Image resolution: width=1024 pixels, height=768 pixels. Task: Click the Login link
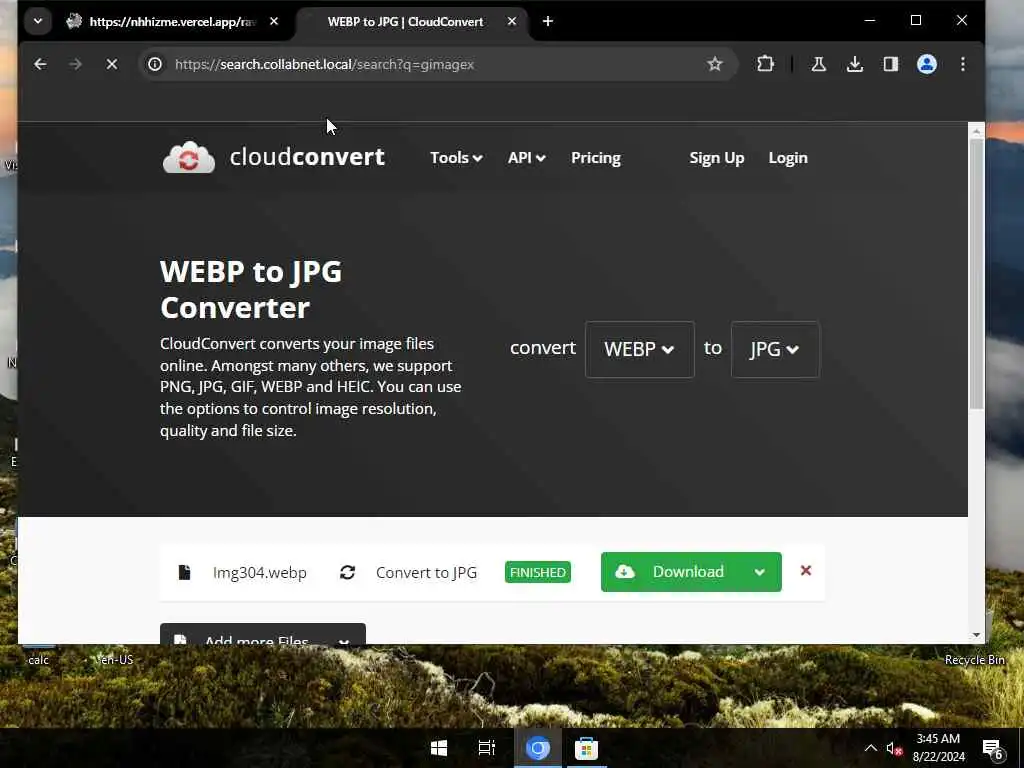point(788,158)
